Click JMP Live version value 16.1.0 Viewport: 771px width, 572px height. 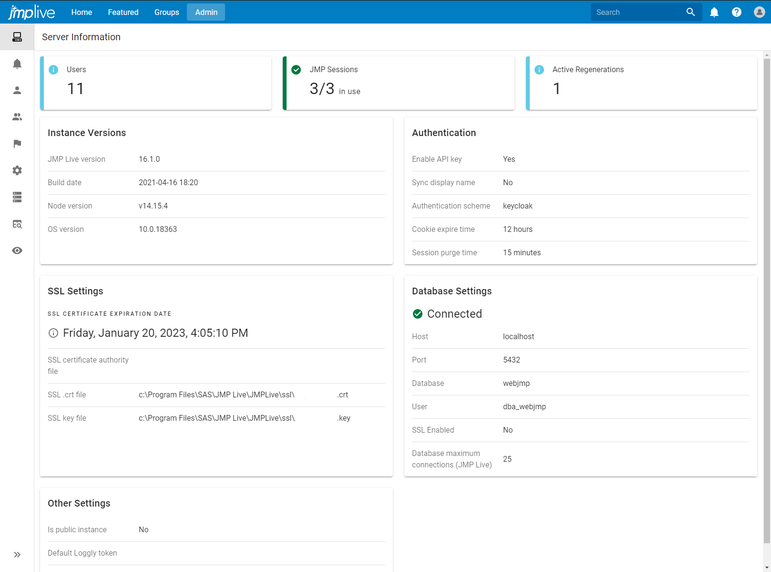coord(149,159)
